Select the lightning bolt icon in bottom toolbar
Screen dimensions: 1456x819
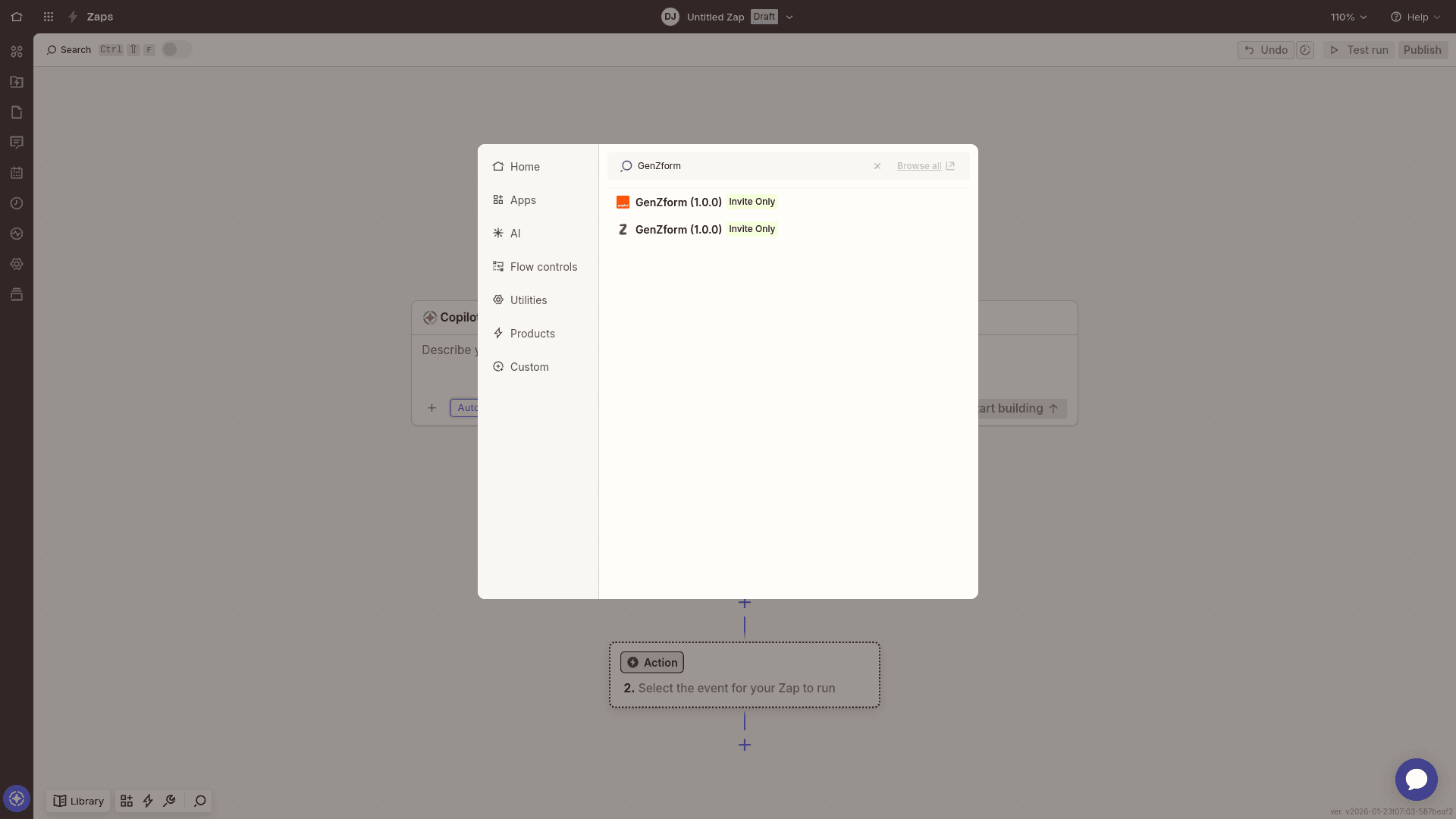coord(148,801)
